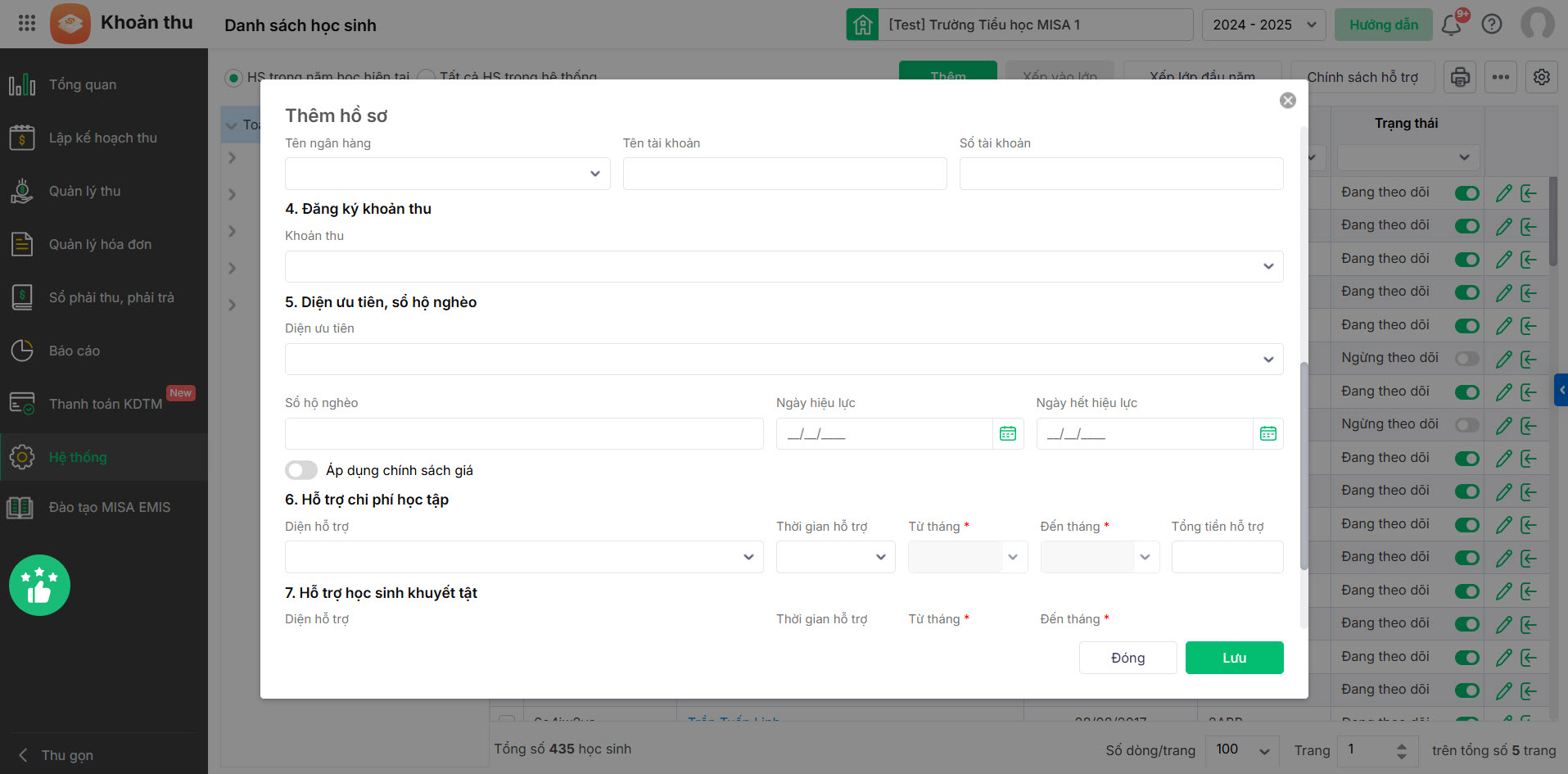Click the notification bell icon
Viewport: 1568px width, 774px height.
pos(1452,25)
